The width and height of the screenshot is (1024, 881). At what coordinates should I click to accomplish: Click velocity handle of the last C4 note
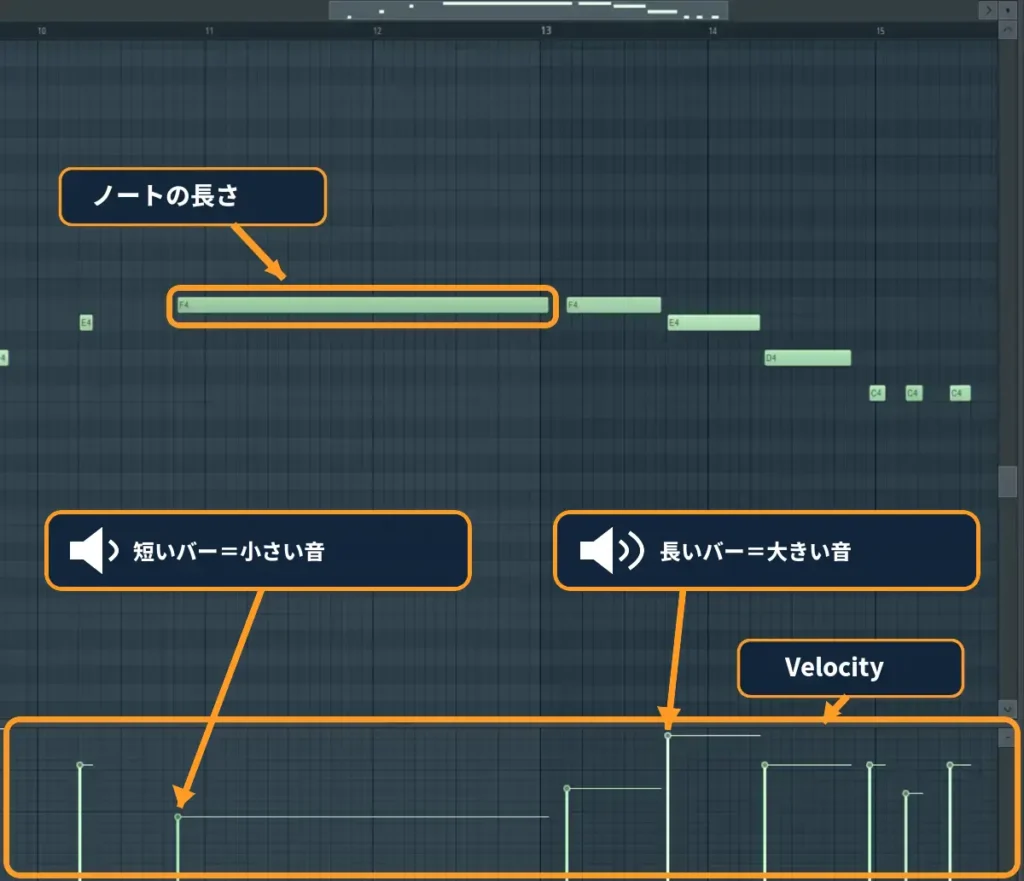(950, 765)
